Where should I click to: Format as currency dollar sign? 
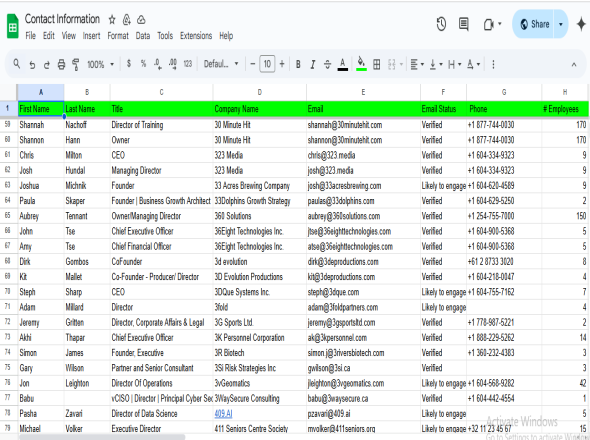click(x=129, y=64)
